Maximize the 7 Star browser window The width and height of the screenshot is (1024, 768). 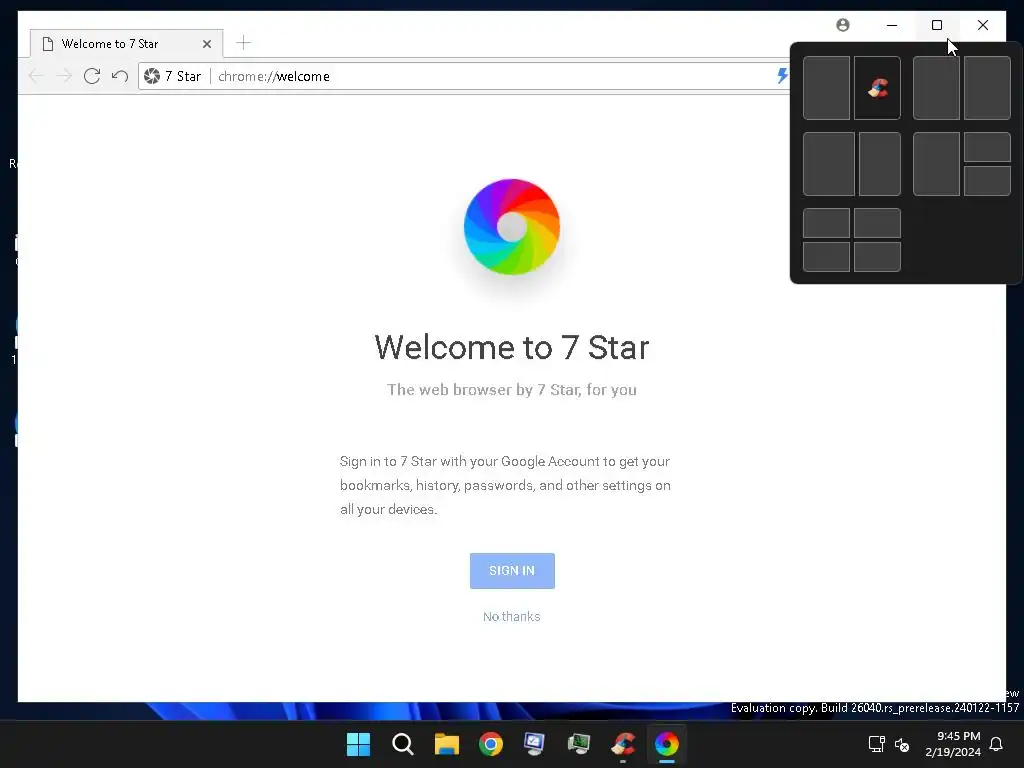(936, 25)
